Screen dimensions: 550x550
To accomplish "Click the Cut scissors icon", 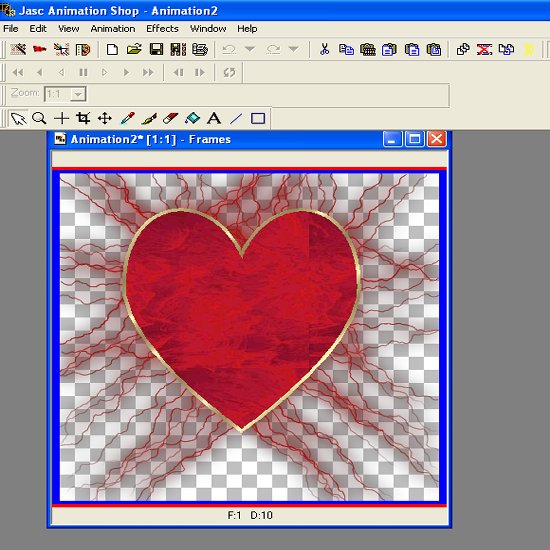I will [324, 49].
